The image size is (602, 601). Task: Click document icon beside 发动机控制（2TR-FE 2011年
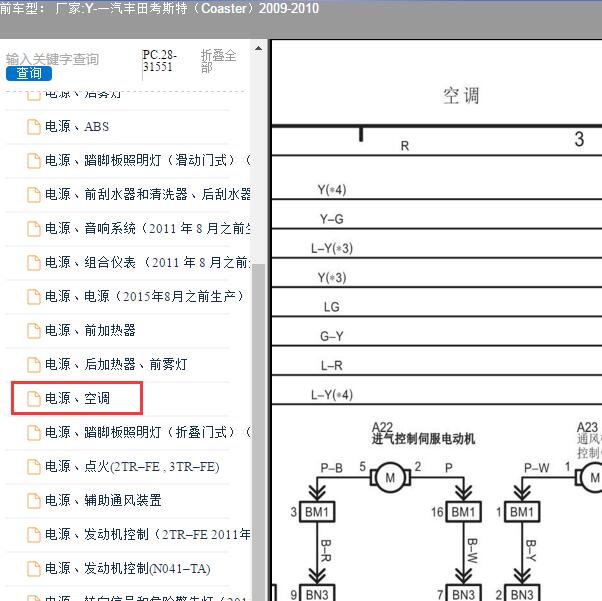point(34,535)
